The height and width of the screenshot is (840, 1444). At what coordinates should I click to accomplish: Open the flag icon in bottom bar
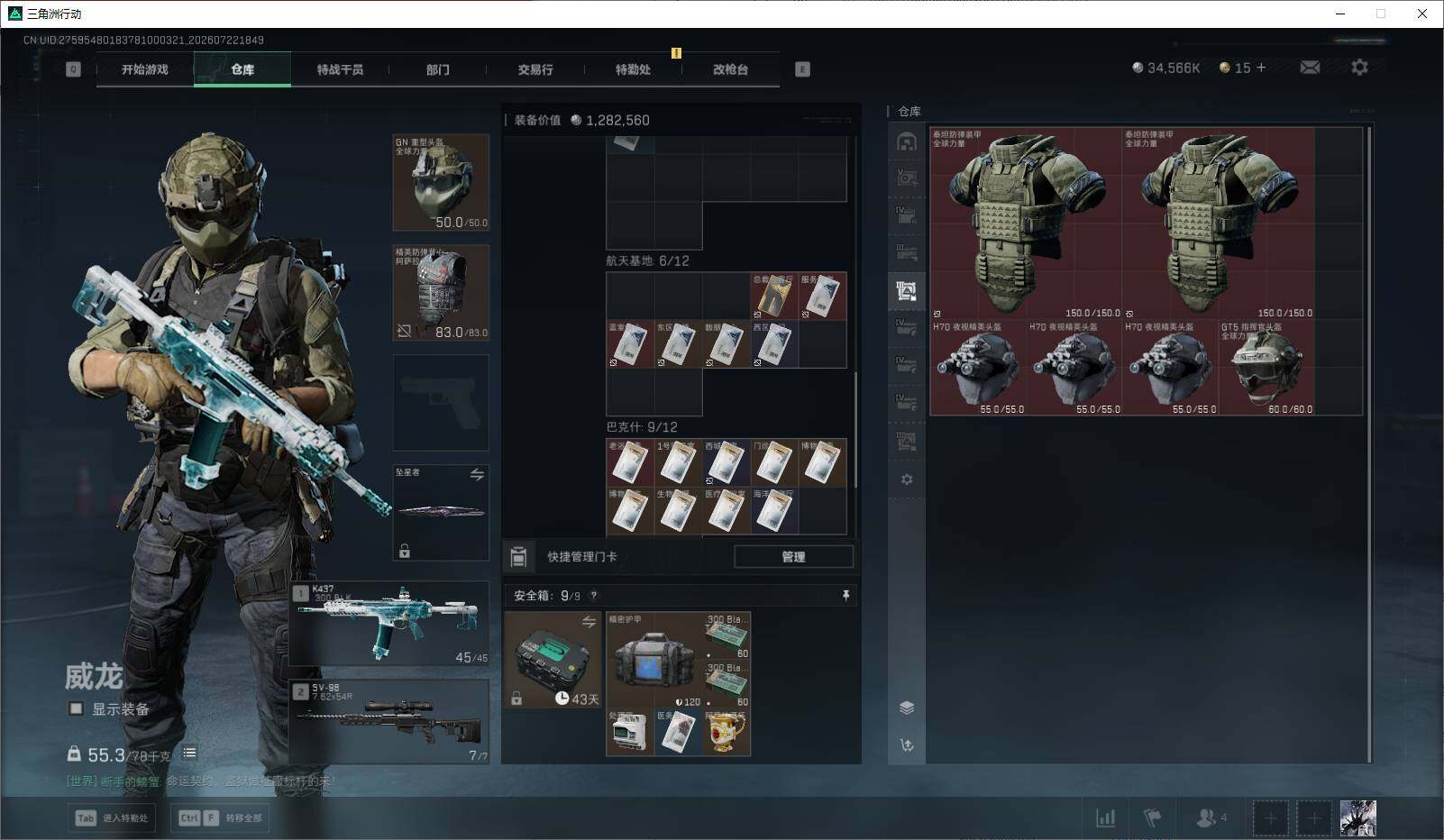[x=1152, y=817]
